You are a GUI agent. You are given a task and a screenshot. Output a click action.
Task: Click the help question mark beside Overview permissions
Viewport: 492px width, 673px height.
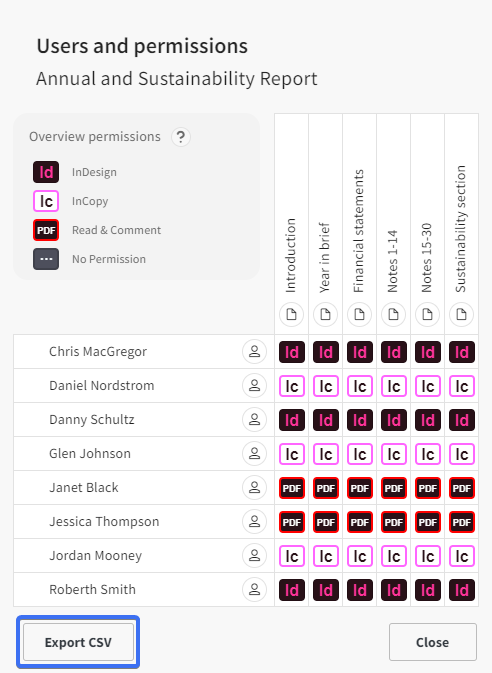(181, 137)
